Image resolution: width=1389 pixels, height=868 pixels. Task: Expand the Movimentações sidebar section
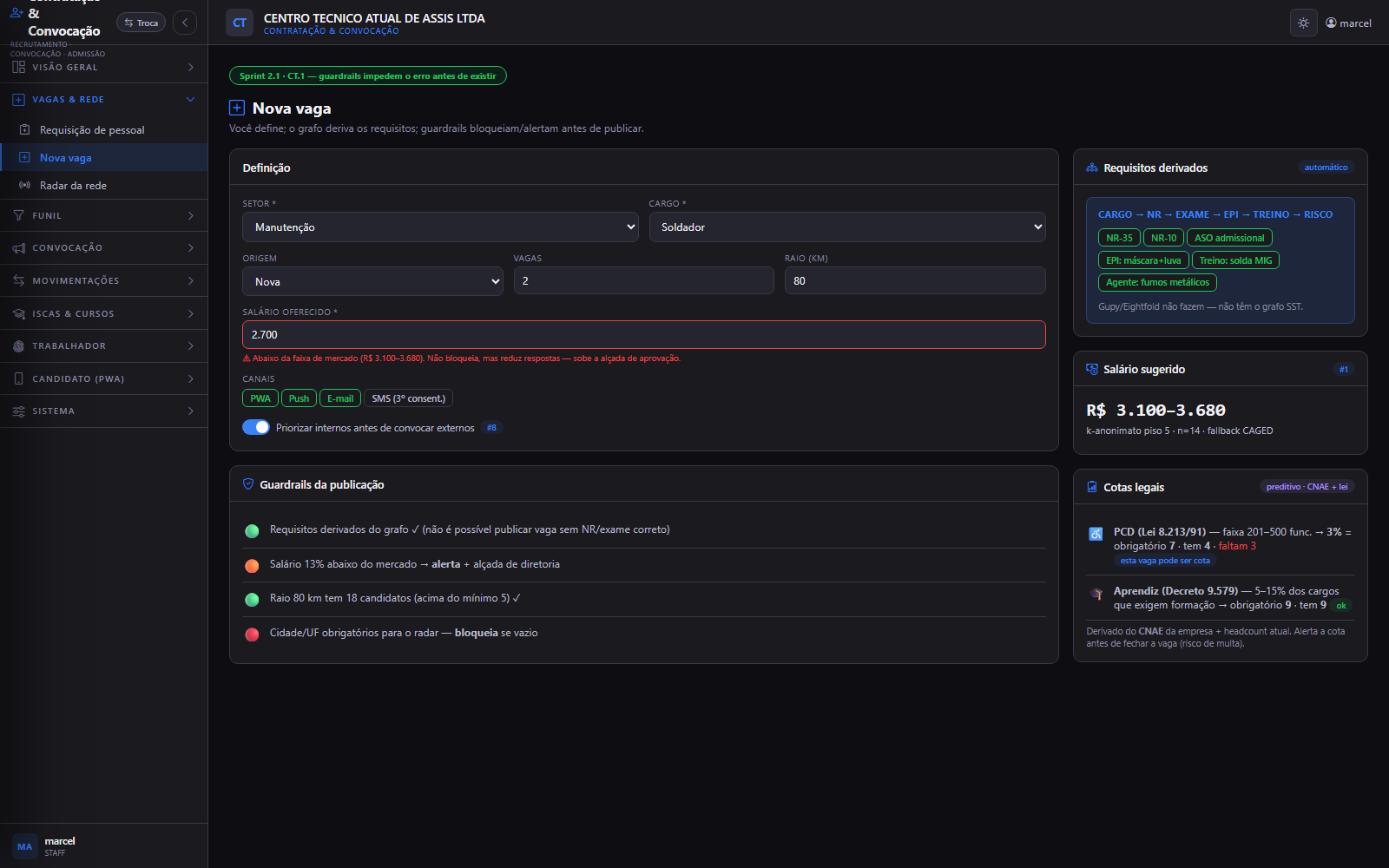(104, 280)
